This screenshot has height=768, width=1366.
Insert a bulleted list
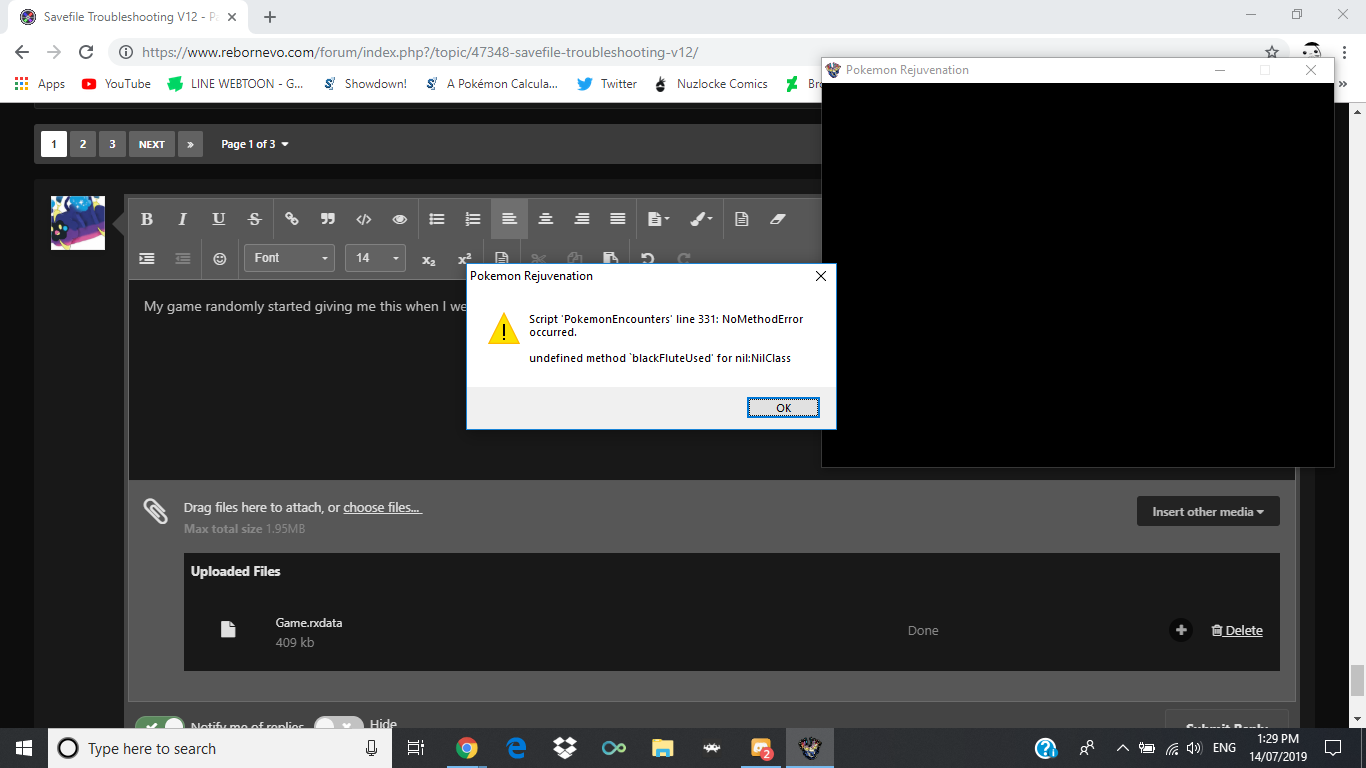[437, 219]
